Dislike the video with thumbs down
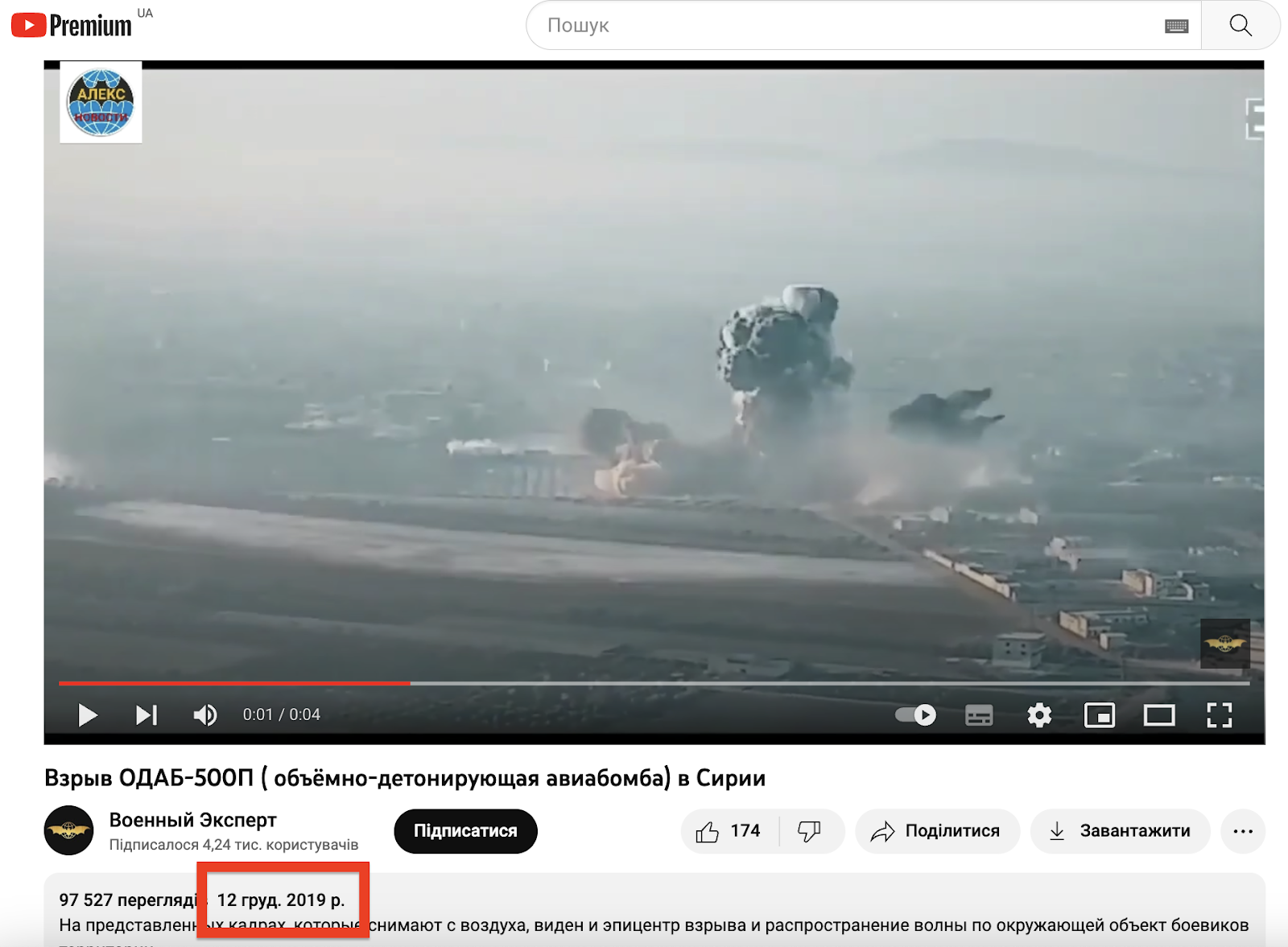The width and height of the screenshot is (1288, 947). [x=810, y=831]
